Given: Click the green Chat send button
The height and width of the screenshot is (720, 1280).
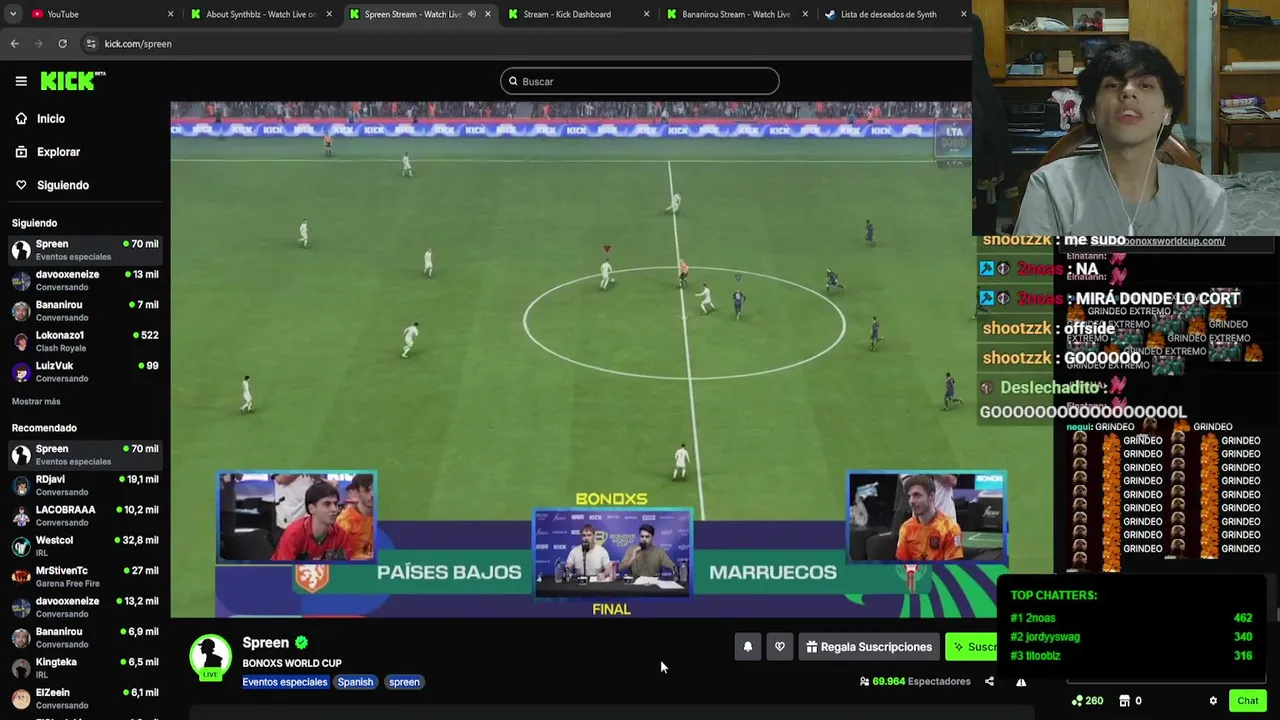Looking at the screenshot, I should (x=1247, y=701).
